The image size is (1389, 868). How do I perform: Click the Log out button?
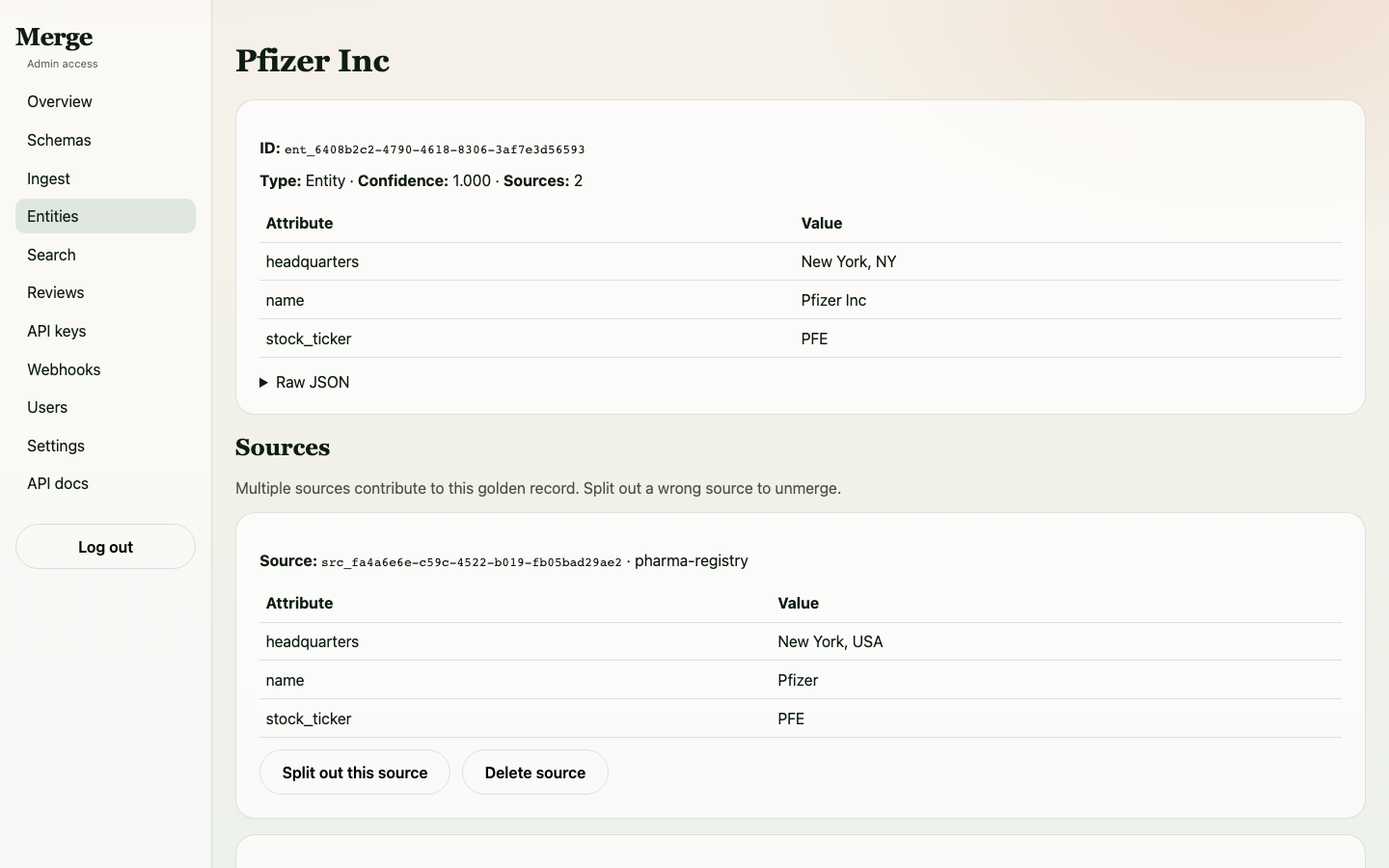(x=105, y=547)
